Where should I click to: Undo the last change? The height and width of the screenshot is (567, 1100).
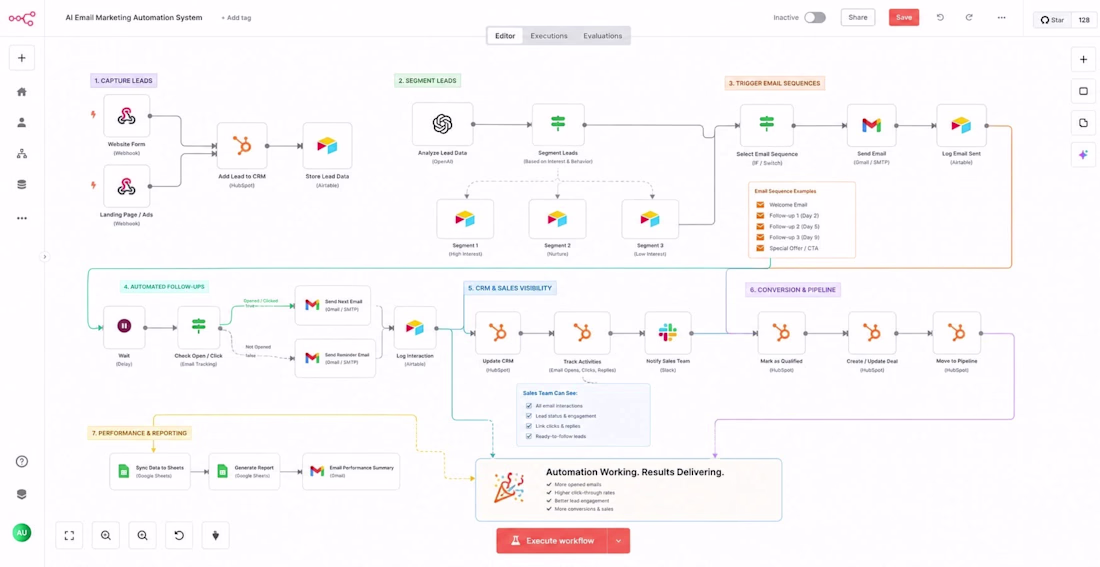940,18
